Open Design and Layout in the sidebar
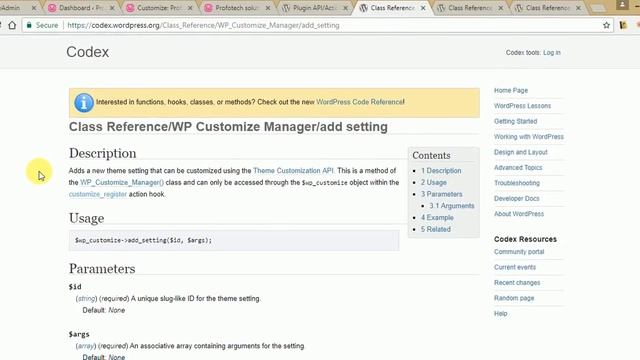This screenshot has width=640, height=360. pos(520,152)
